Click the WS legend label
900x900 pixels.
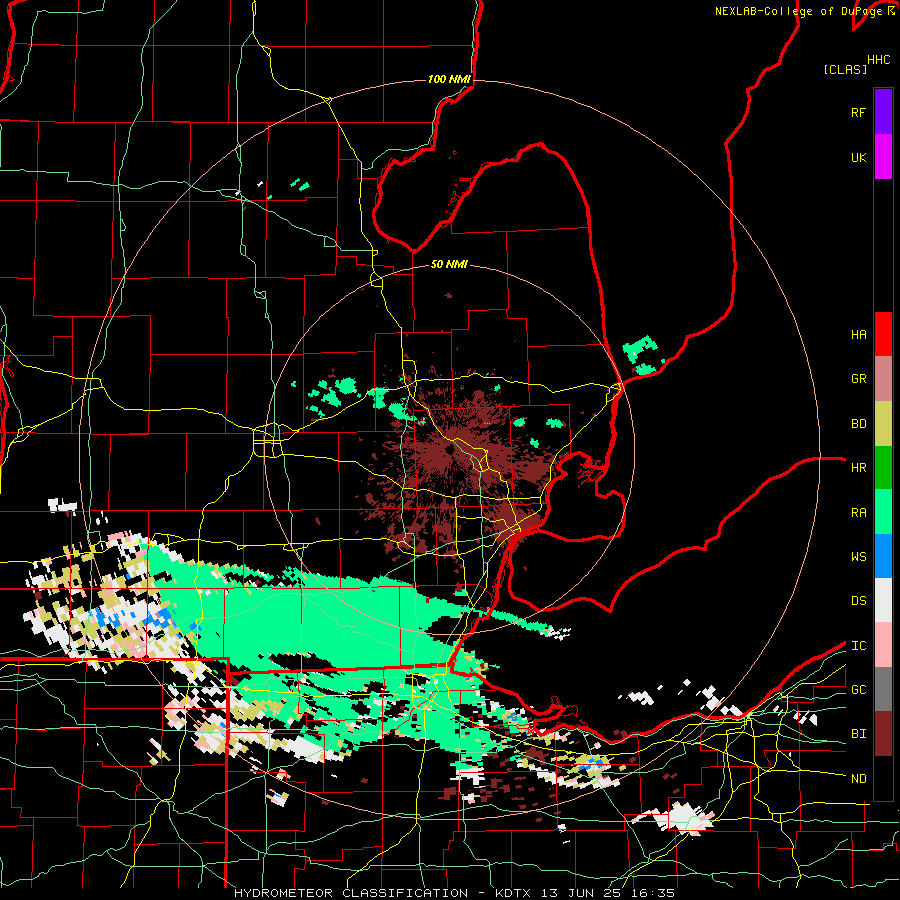tap(858, 557)
